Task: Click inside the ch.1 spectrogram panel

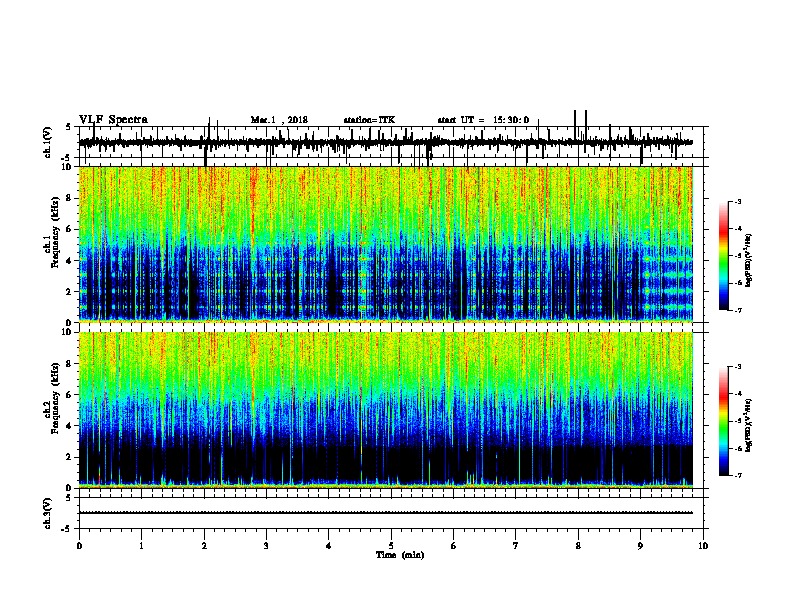Action: click(385, 244)
